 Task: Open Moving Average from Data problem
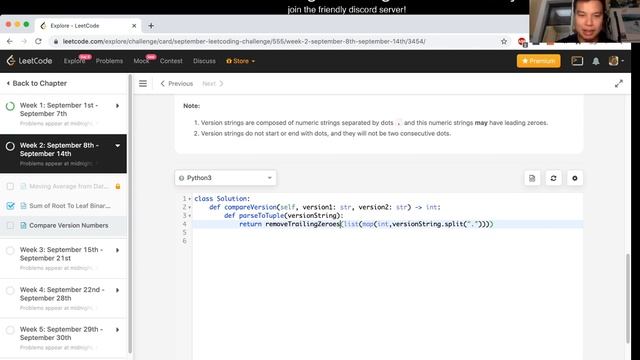tap(69, 186)
